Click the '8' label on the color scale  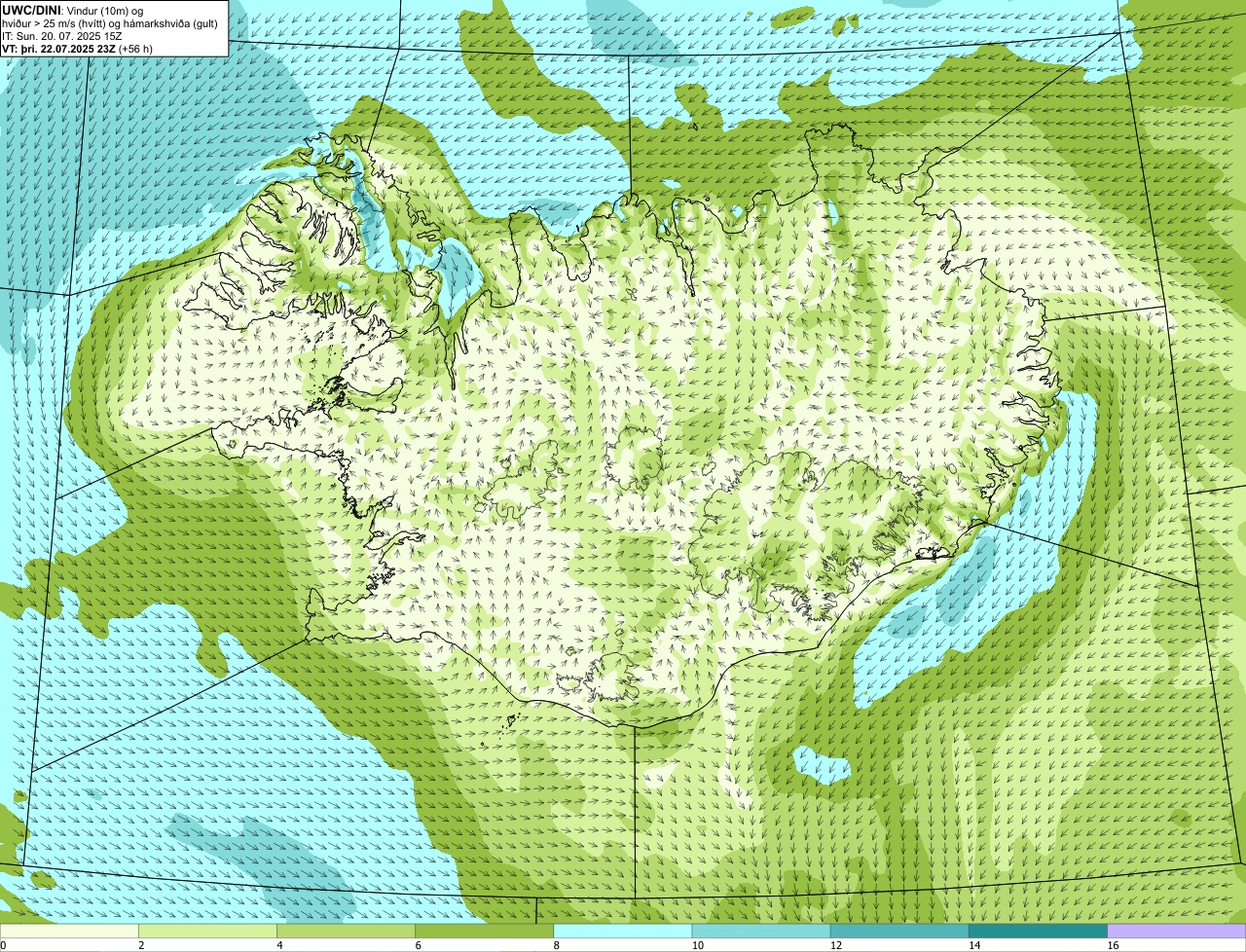click(x=557, y=945)
